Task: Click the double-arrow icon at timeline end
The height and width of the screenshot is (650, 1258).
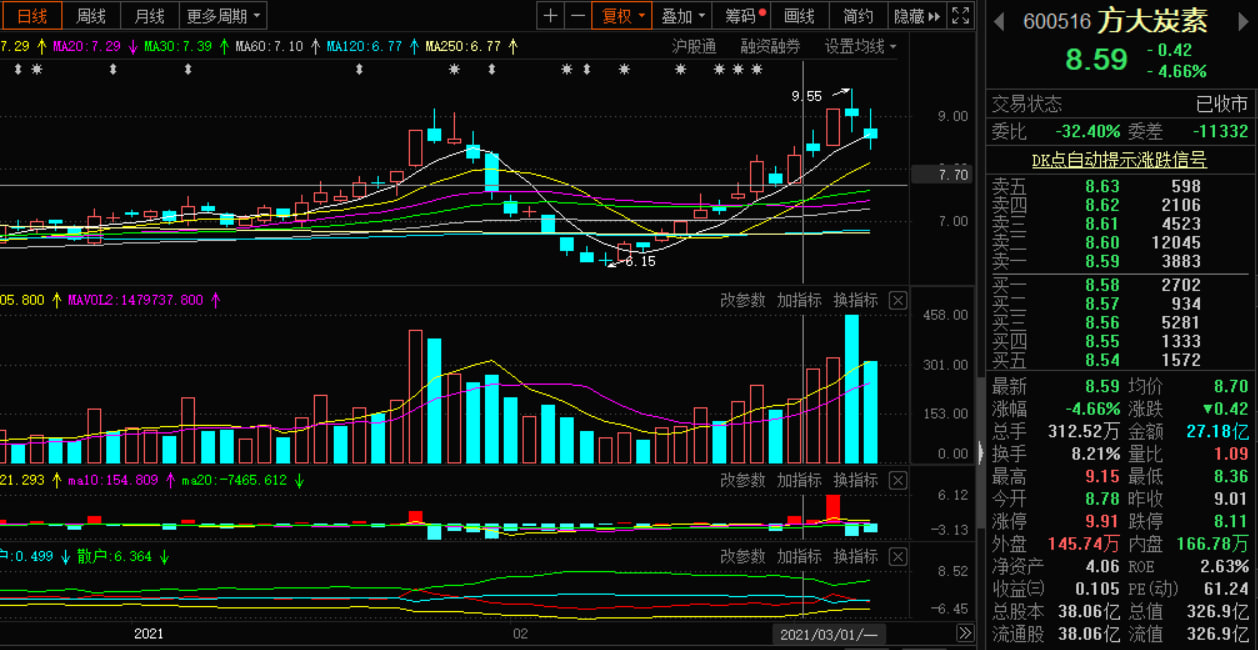Action: 964,633
